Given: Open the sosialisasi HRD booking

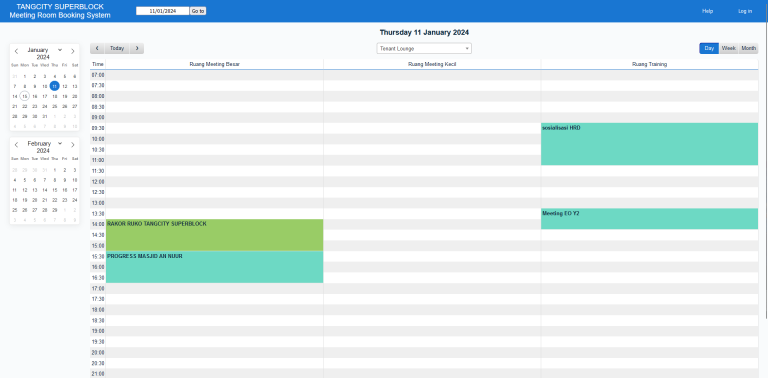Looking at the screenshot, I should [x=649, y=144].
